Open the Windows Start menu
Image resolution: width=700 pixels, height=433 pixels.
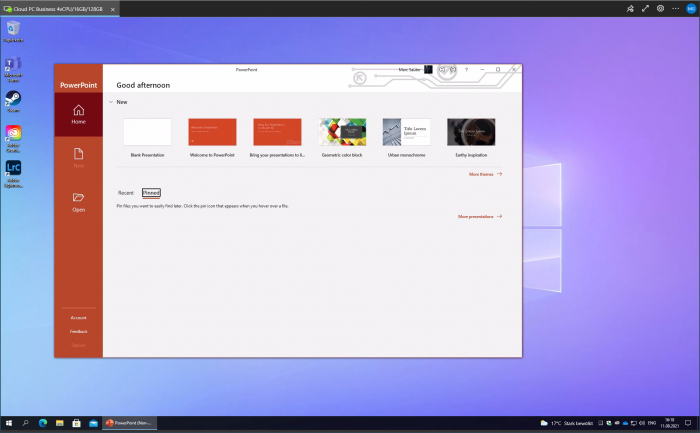point(8,423)
